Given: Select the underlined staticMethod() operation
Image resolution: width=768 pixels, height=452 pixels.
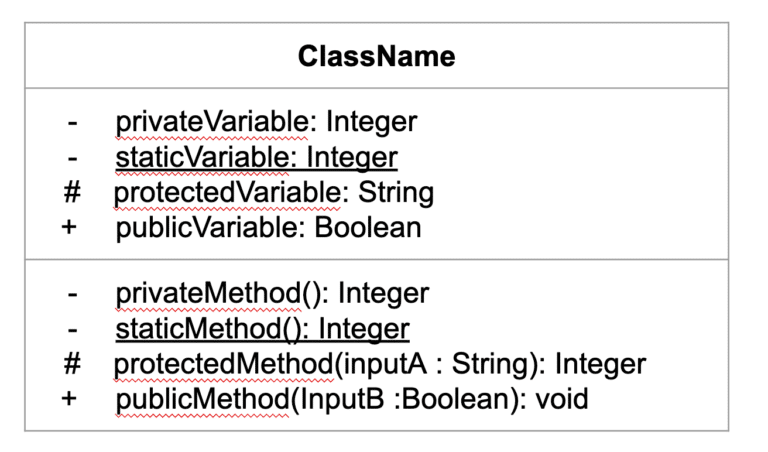Looking at the screenshot, I should pos(262,329).
